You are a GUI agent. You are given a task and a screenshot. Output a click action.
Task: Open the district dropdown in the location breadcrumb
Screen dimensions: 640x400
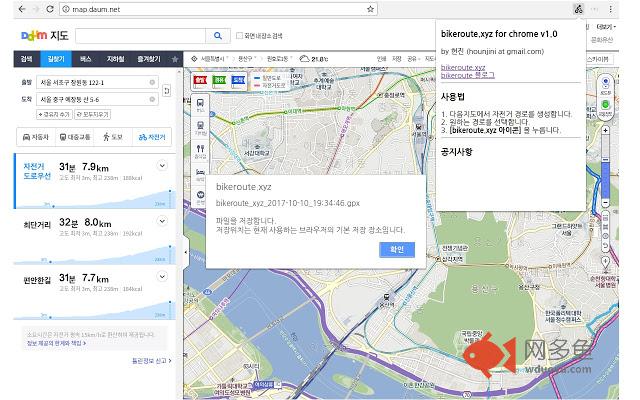[x=247, y=59]
